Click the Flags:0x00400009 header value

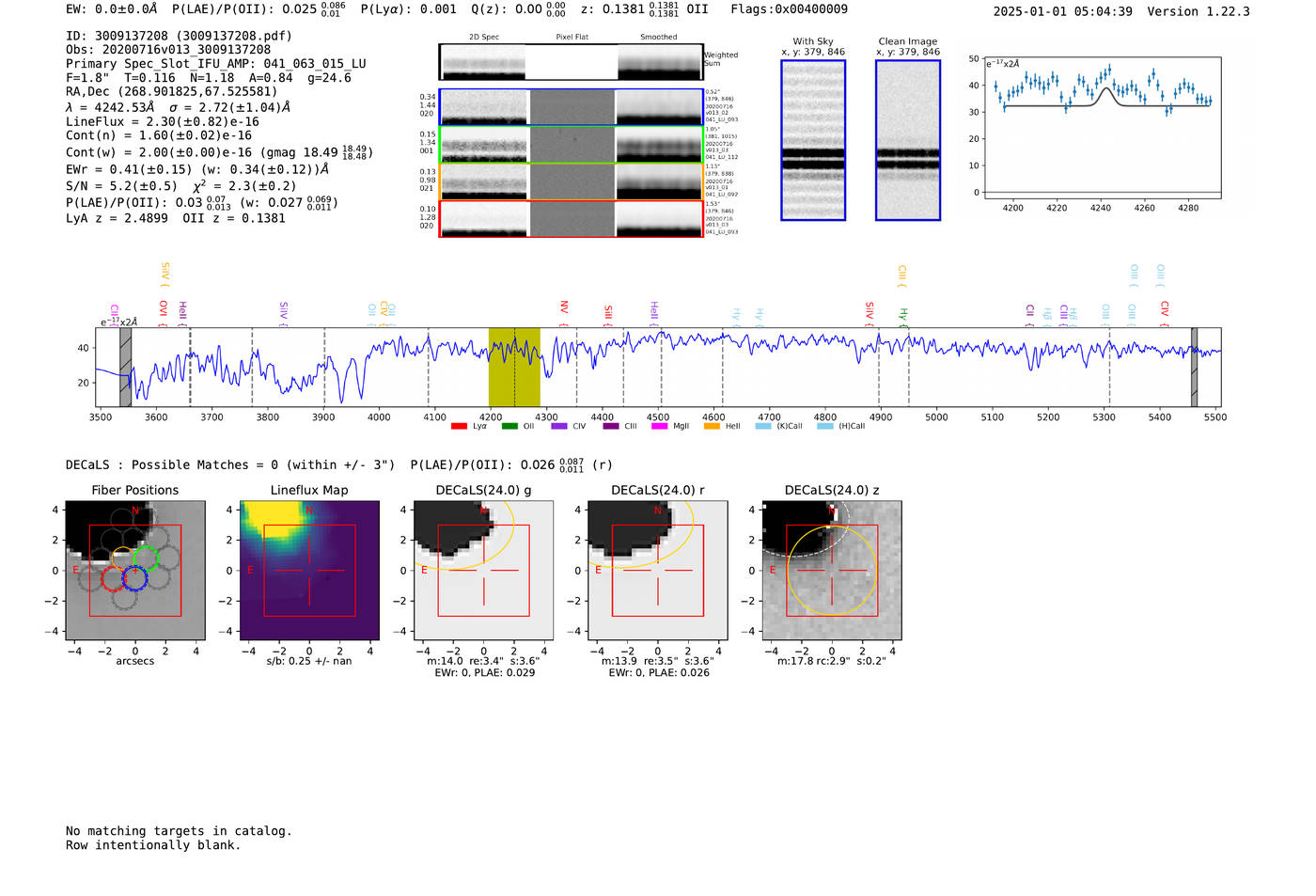(x=790, y=9)
